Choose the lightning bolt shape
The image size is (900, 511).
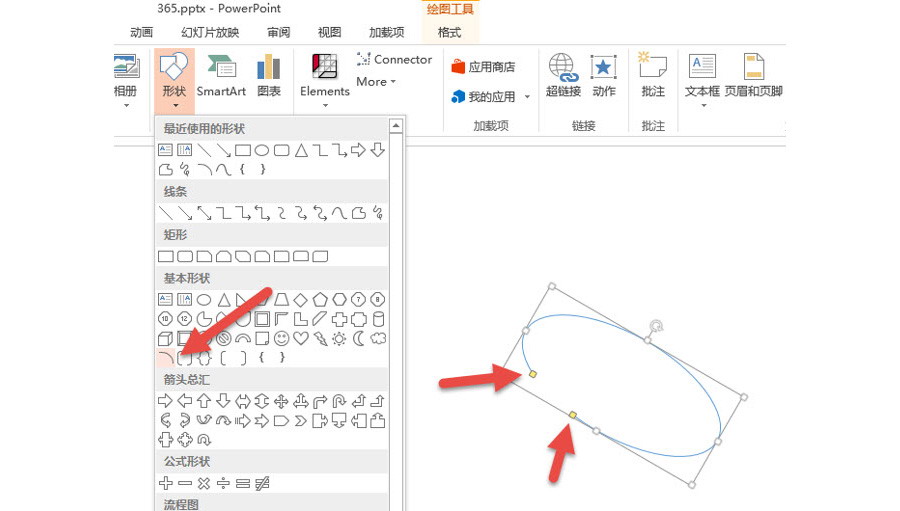[320, 339]
